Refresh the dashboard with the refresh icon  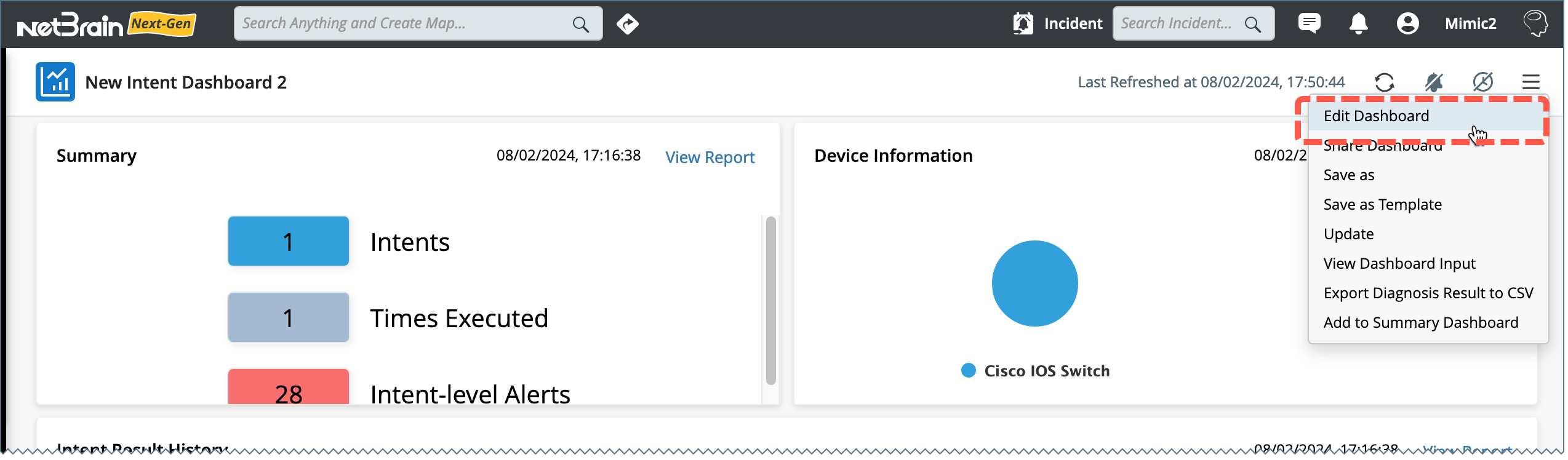click(1384, 82)
